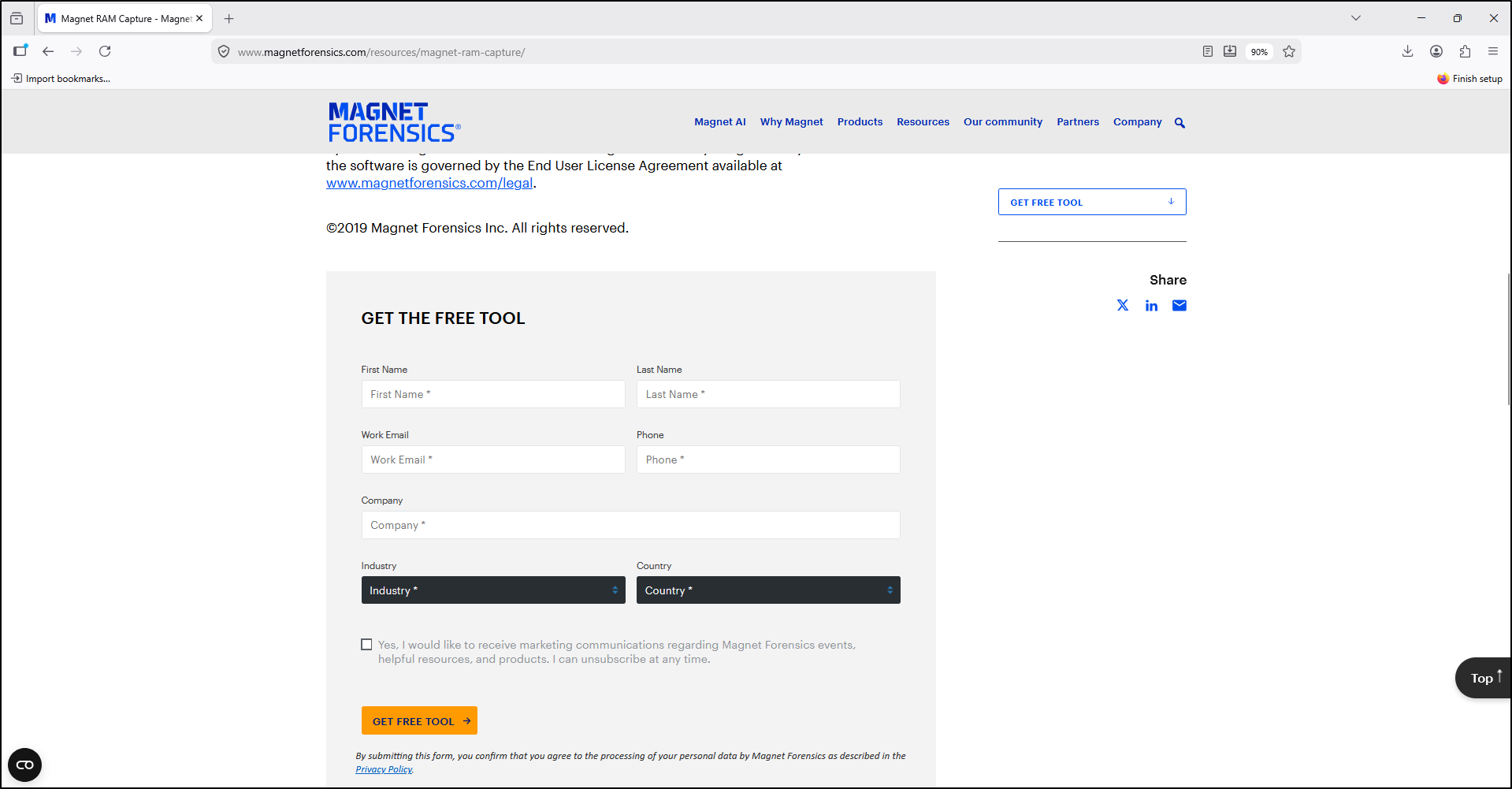Open the downloads panel
This screenshot has width=1512, height=789.
[1408, 51]
